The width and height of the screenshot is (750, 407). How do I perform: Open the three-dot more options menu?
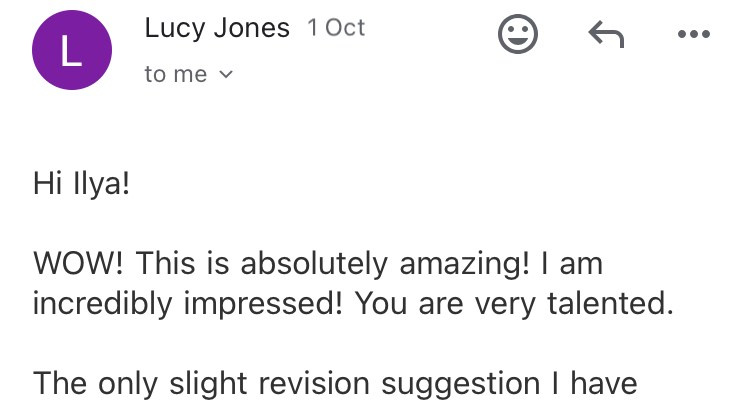click(692, 36)
